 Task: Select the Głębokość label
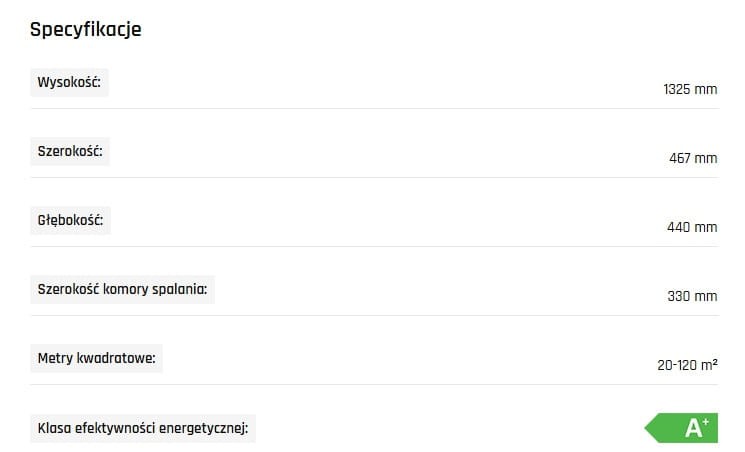pos(70,220)
